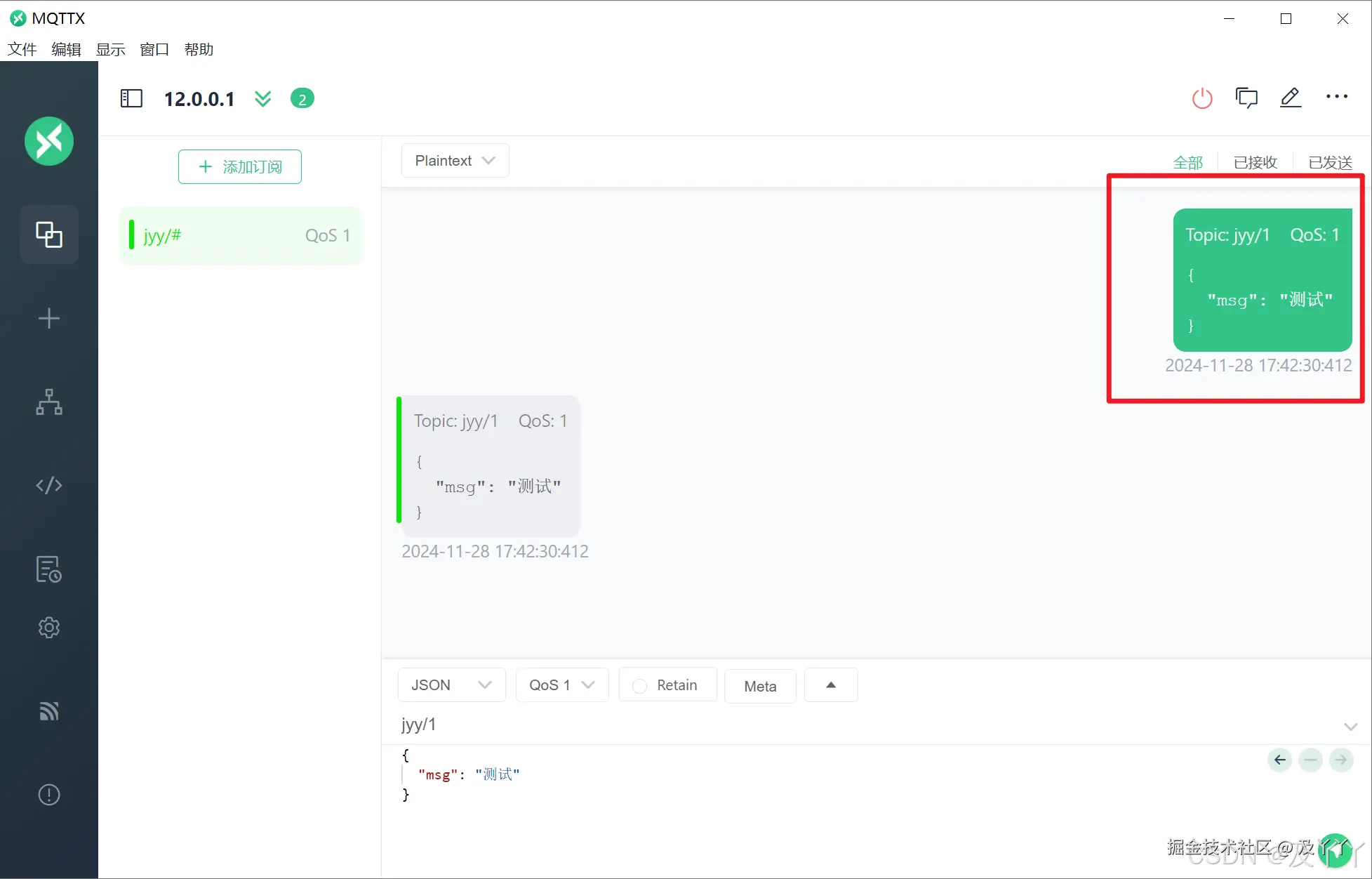Toggle the connection list sidebar panel
The height and width of the screenshot is (879, 1372).
tap(131, 98)
